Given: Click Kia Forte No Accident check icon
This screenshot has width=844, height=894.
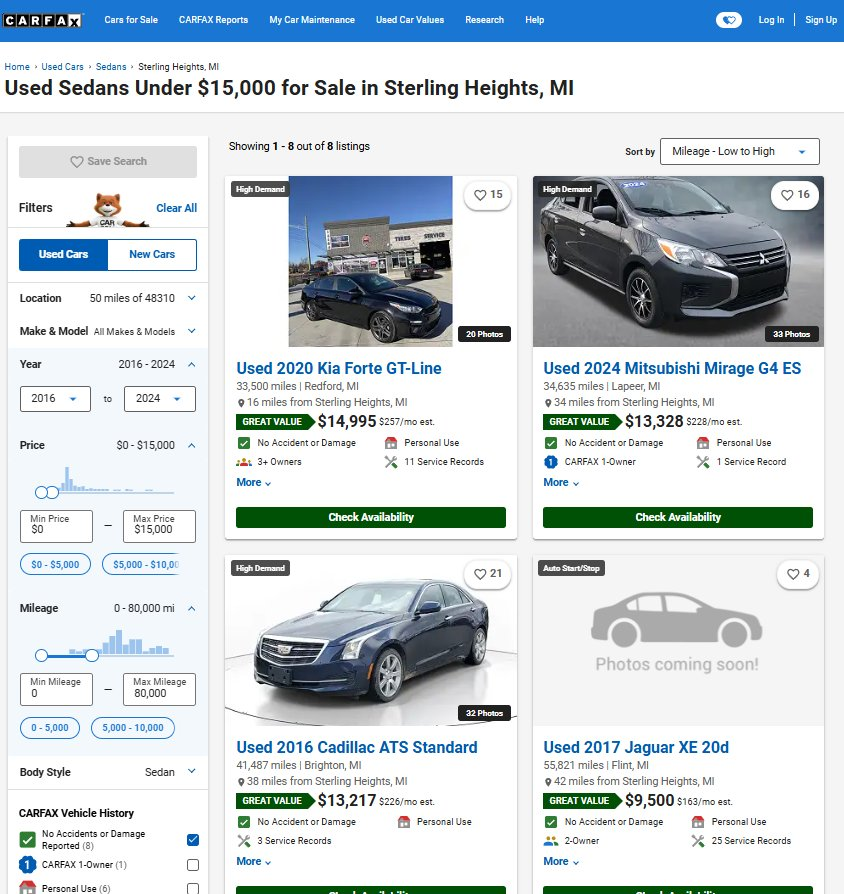Looking at the screenshot, I should pos(244,443).
